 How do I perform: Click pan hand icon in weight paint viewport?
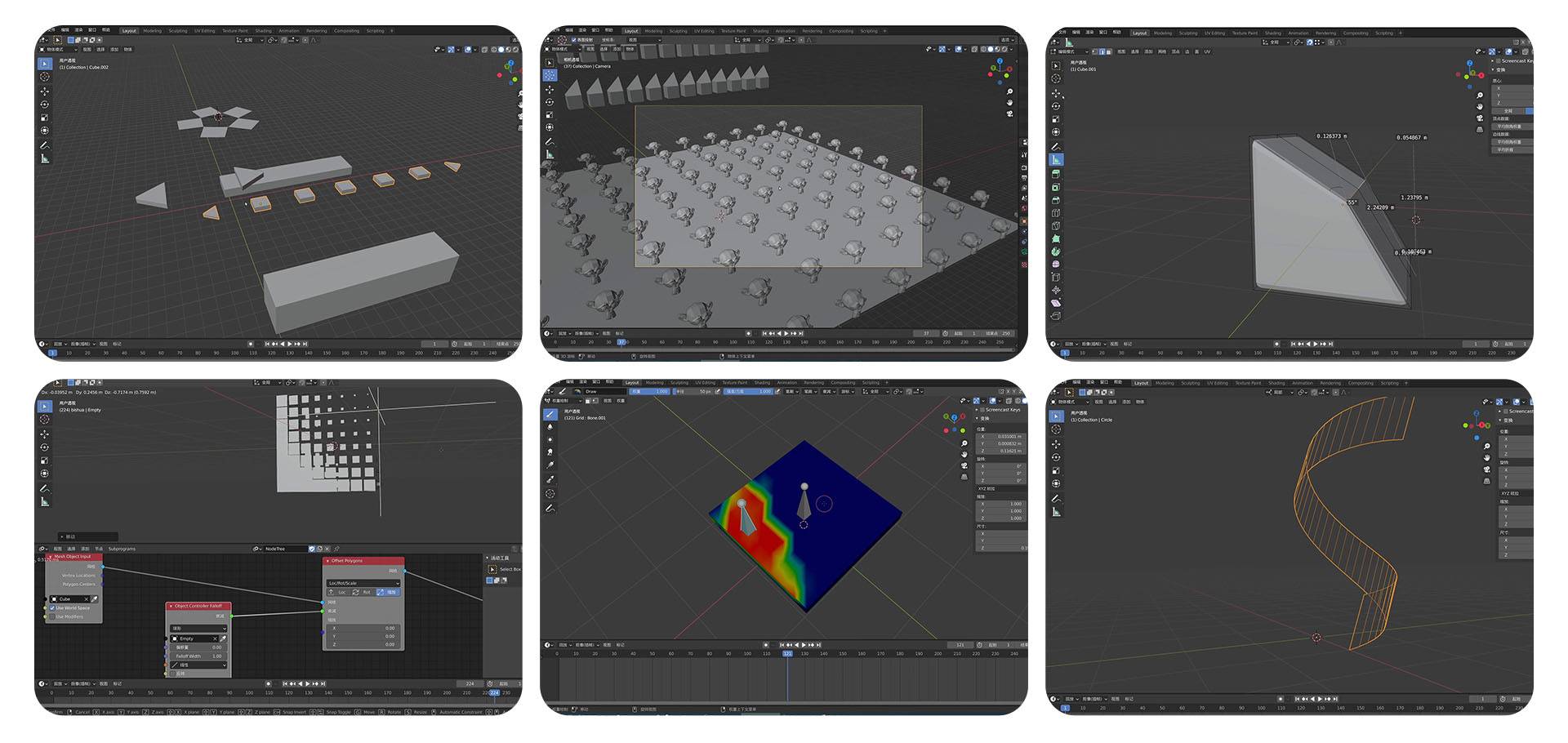(x=964, y=454)
